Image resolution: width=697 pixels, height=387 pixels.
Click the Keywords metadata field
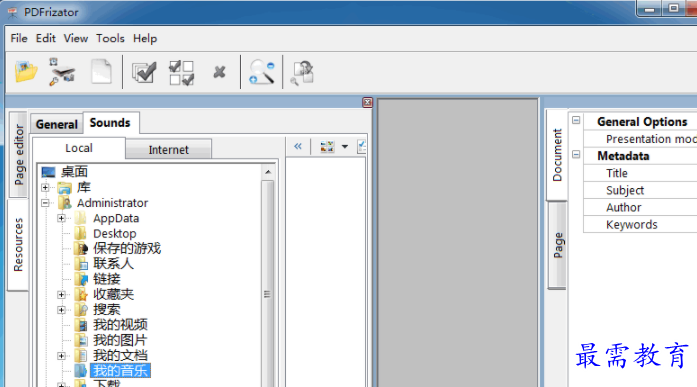pos(640,224)
